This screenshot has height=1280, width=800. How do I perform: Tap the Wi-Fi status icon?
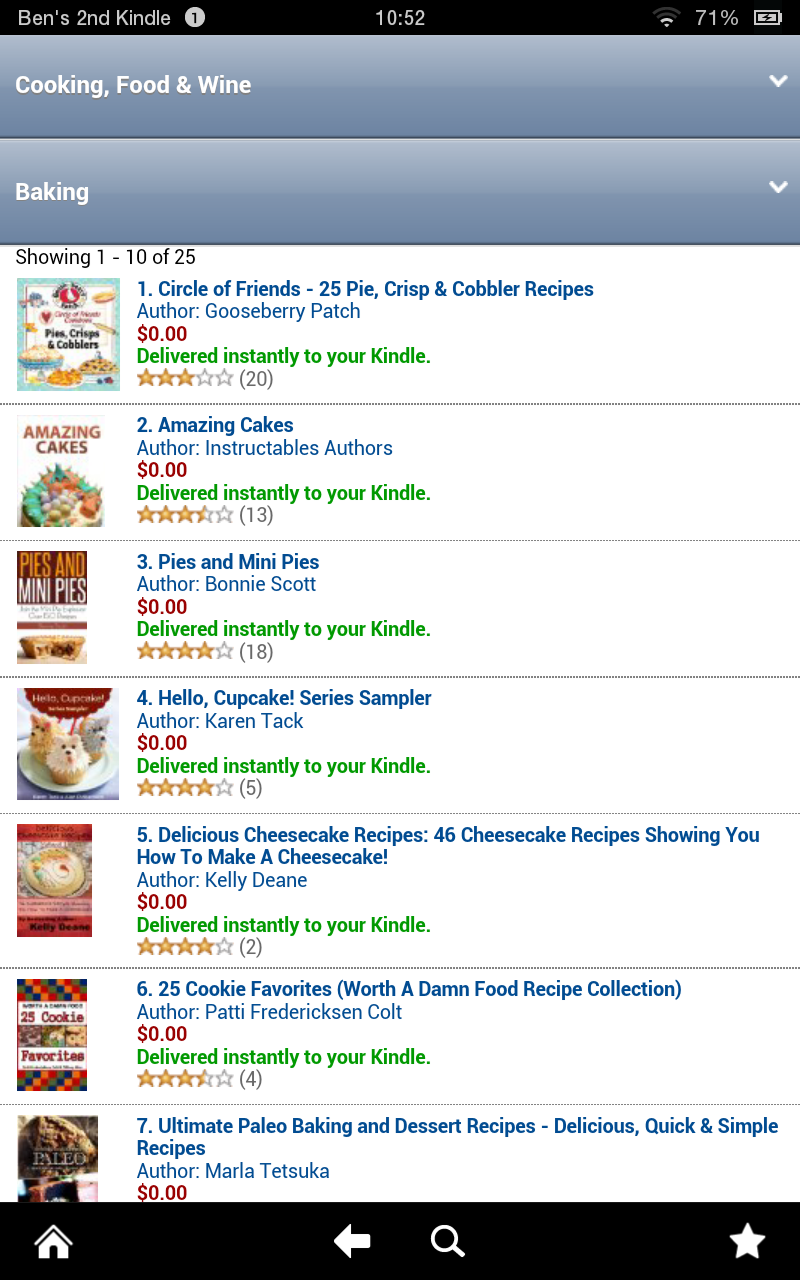point(665,18)
